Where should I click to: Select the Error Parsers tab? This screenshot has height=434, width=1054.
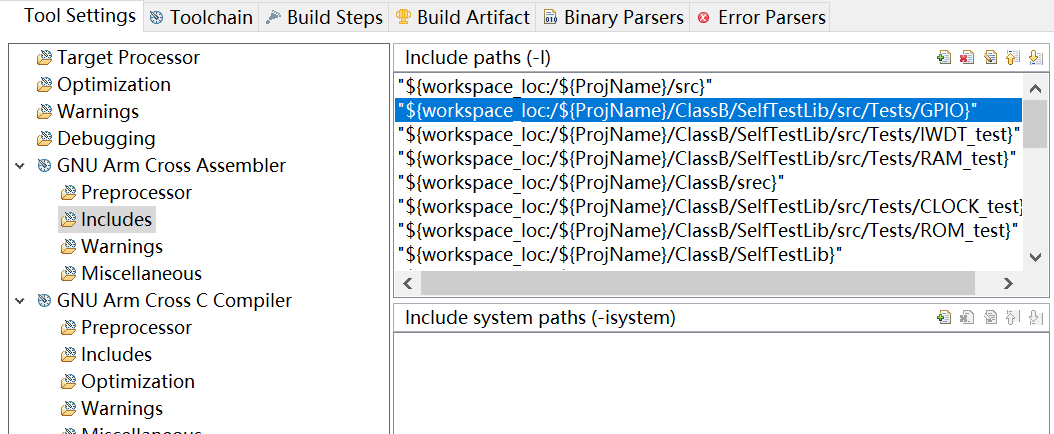click(761, 17)
